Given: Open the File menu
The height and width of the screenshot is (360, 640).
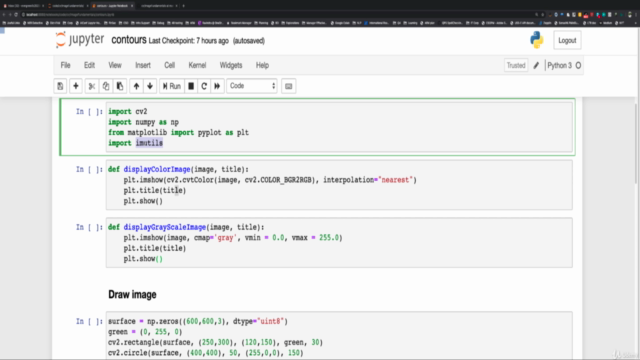Looking at the screenshot, I should [x=65, y=65].
